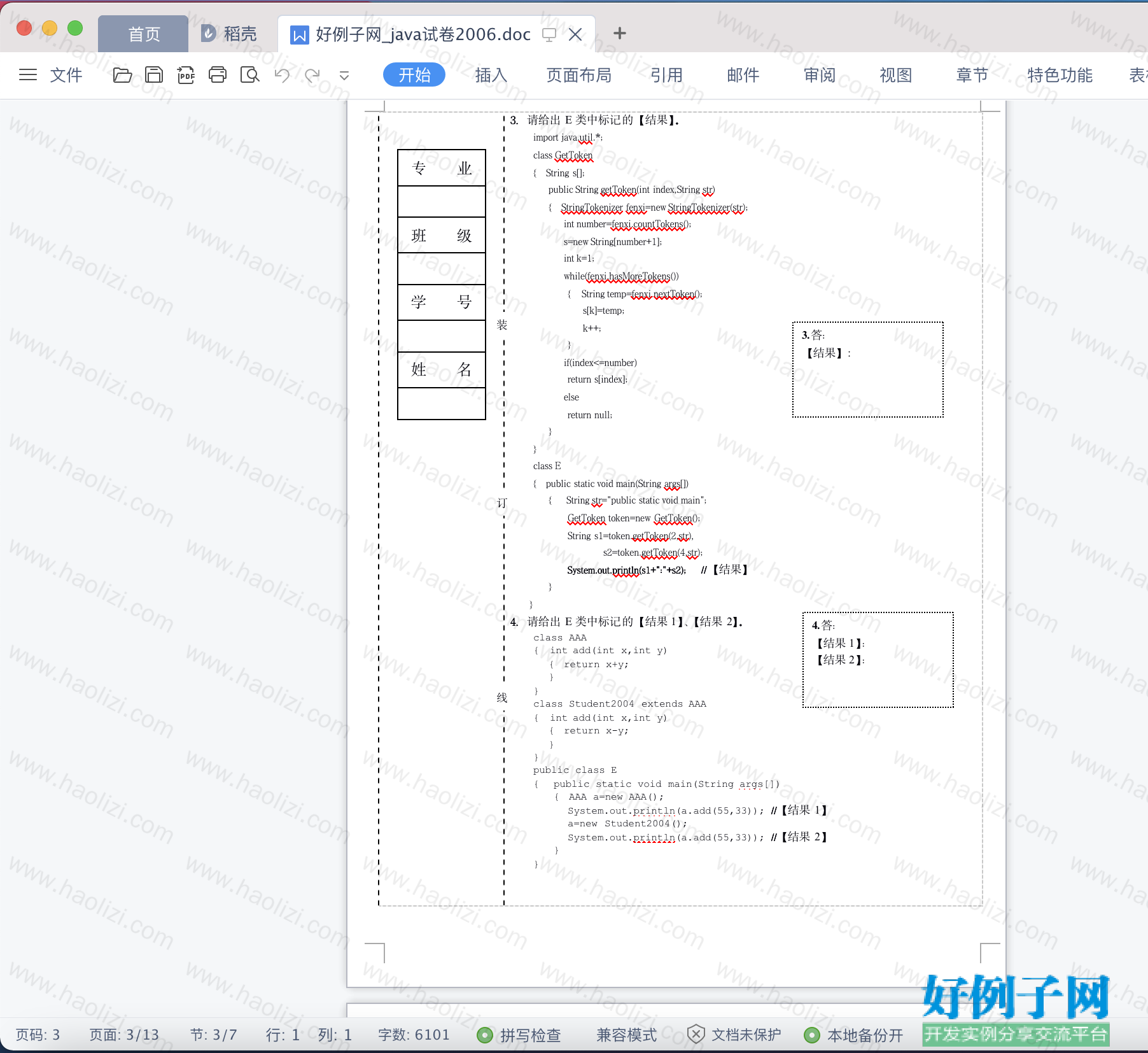
Task: Undo the last action
Action: click(282, 75)
